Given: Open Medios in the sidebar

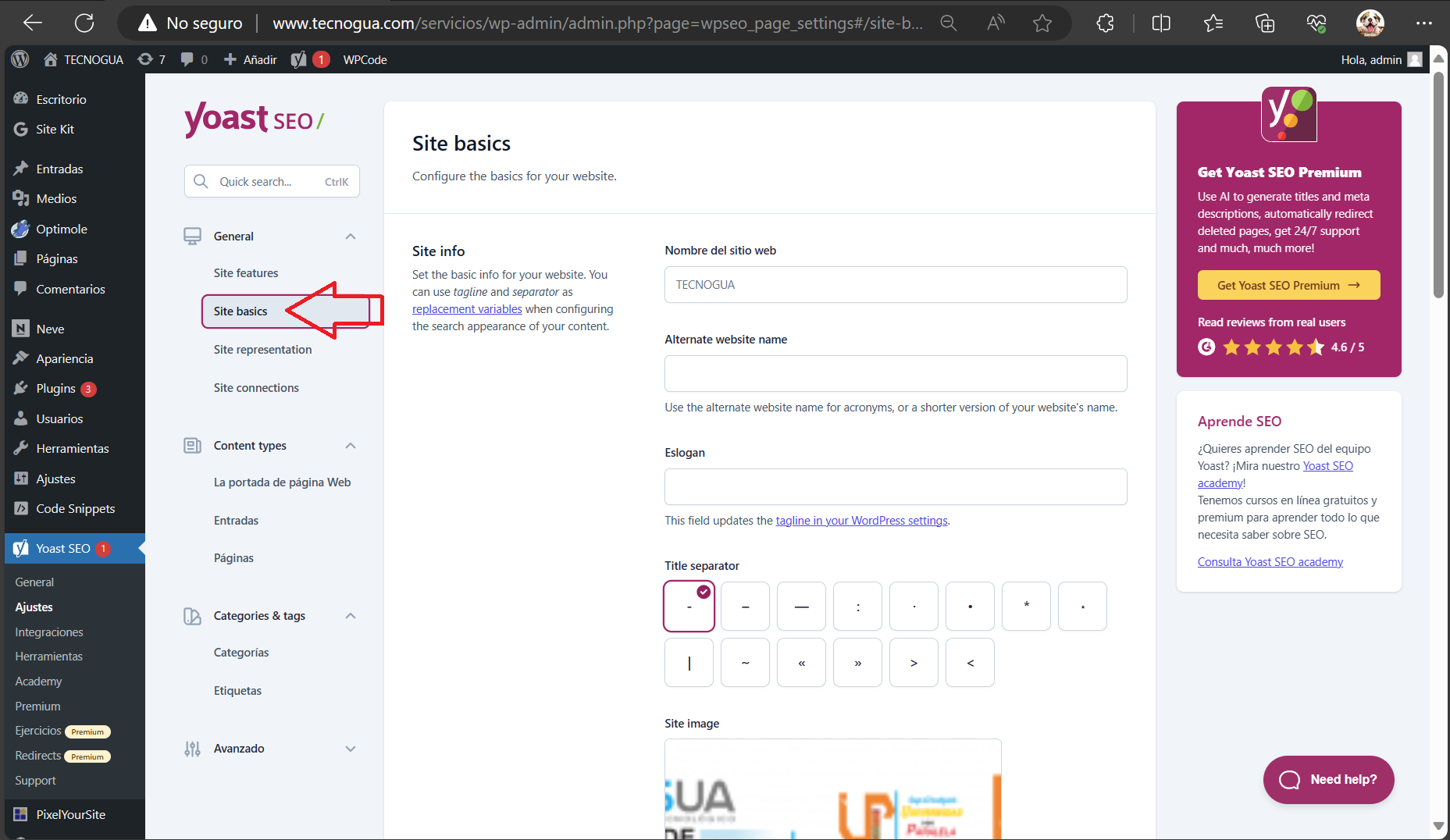Looking at the screenshot, I should (x=56, y=198).
